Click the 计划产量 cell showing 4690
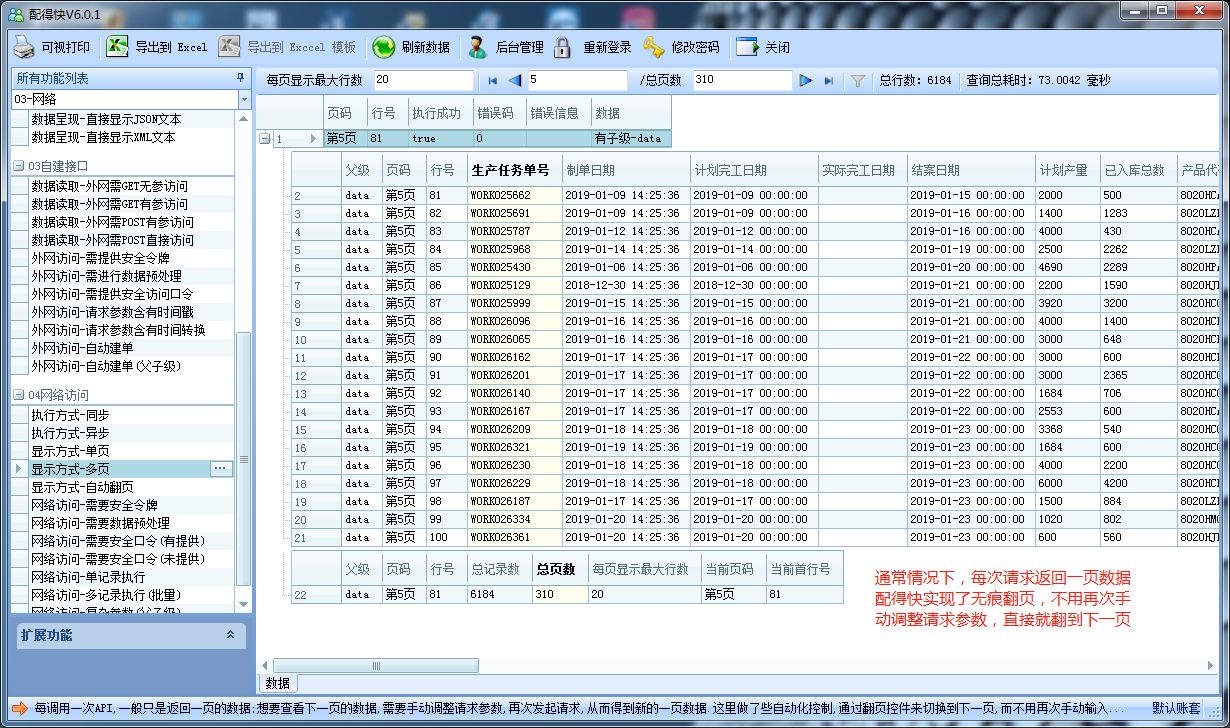 point(1067,267)
